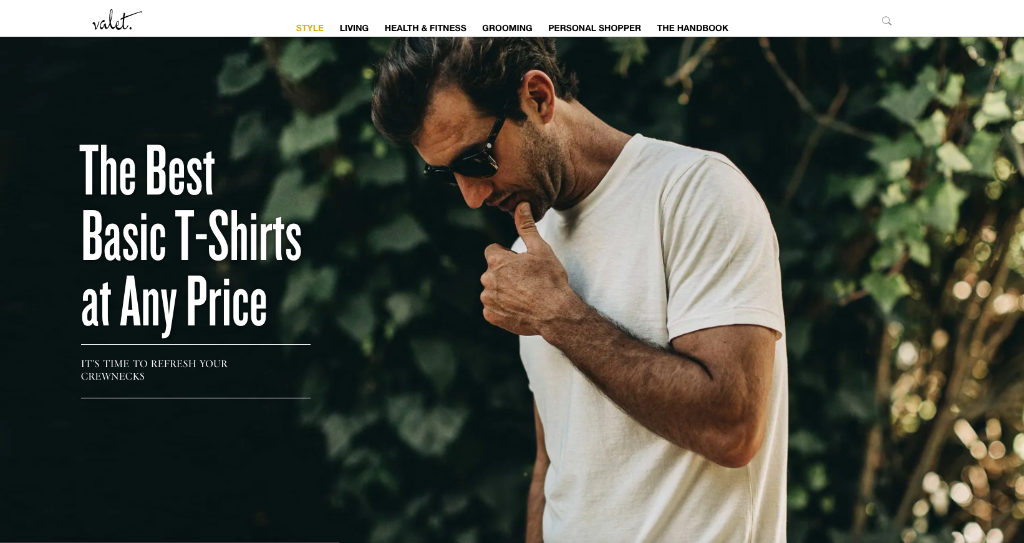Open the search magnifier icon
Screen dimensions: 1024x543
886,21
